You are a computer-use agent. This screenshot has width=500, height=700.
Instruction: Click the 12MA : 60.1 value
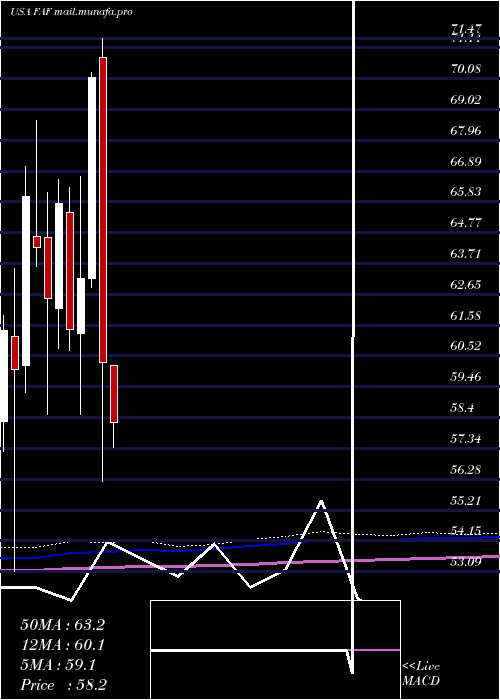pos(62,645)
